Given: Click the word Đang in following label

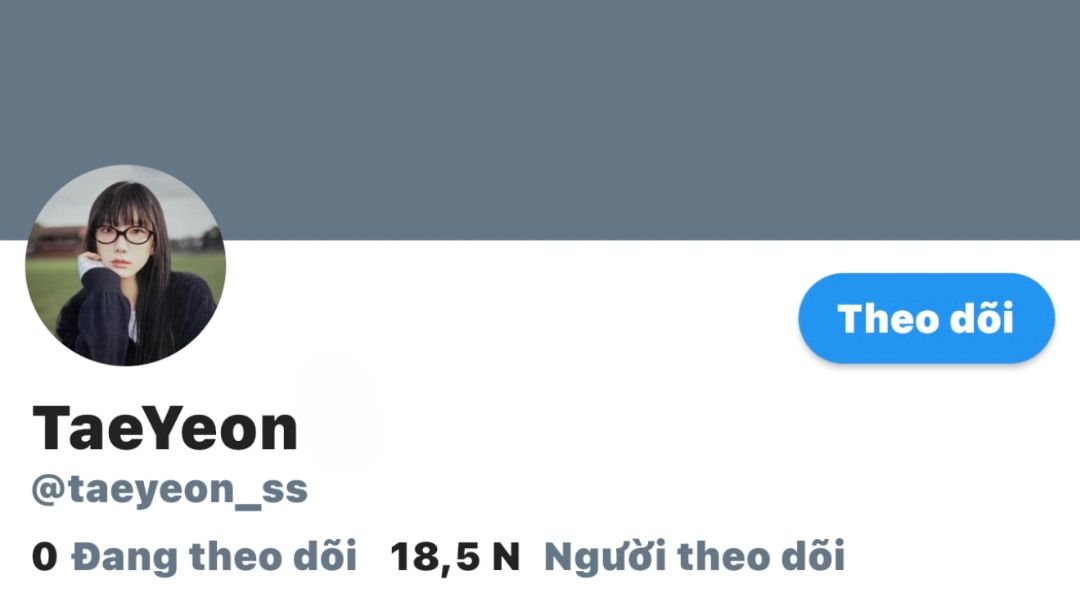Looking at the screenshot, I should coord(125,558).
